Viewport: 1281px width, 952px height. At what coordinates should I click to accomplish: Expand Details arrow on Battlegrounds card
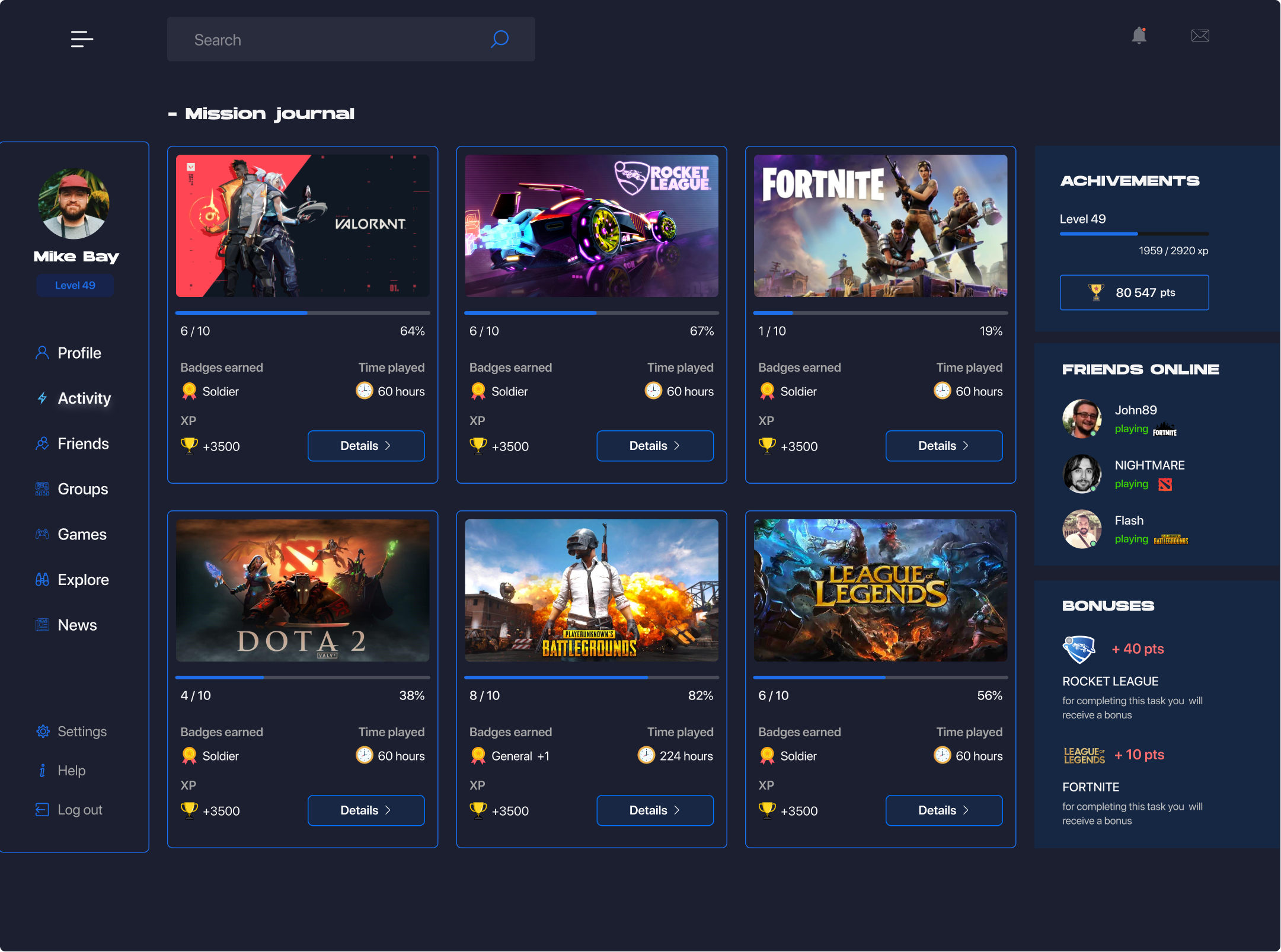pyautogui.click(x=676, y=810)
